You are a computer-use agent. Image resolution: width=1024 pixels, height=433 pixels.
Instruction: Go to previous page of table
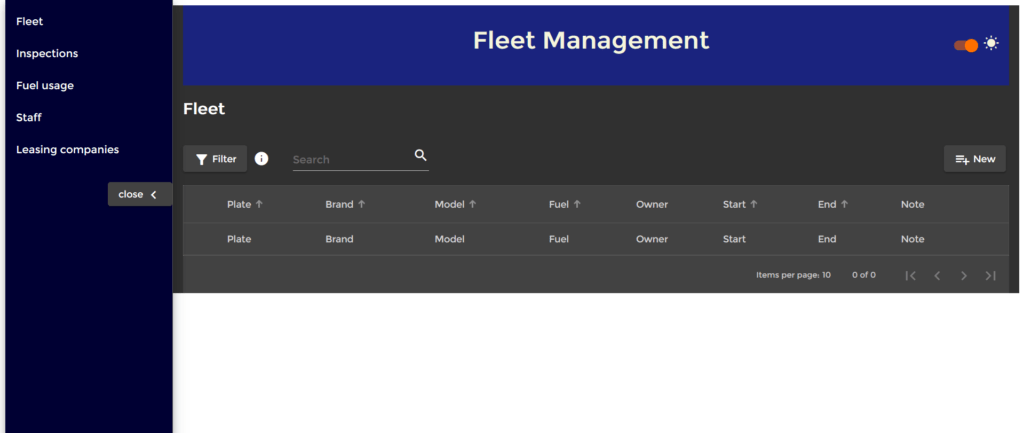click(x=937, y=275)
